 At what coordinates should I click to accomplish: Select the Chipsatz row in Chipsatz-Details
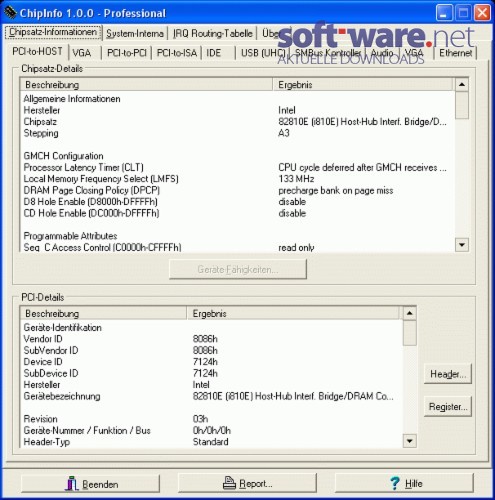(237, 122)
